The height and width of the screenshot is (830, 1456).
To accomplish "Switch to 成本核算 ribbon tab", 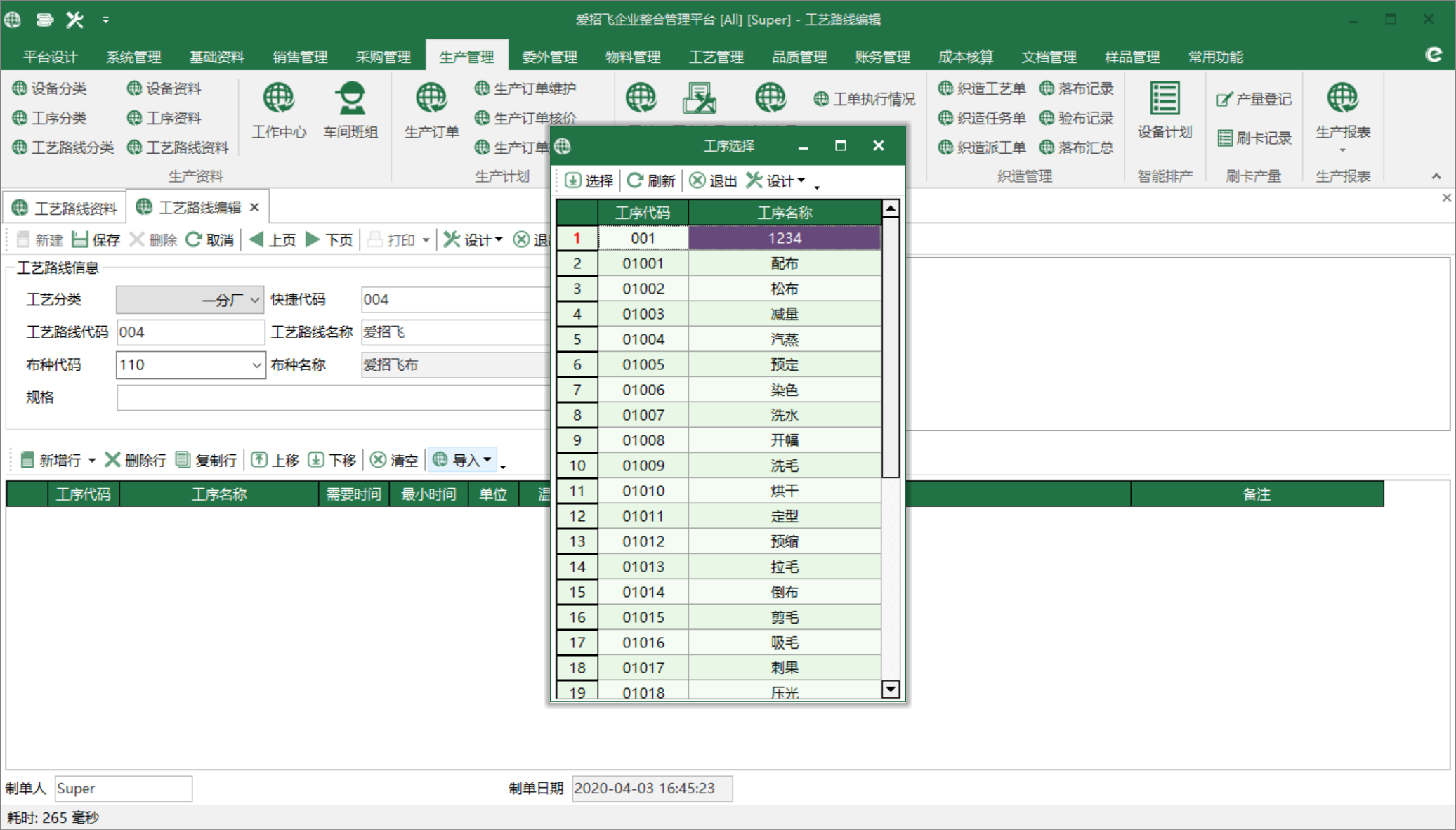I will click(966, 57).
